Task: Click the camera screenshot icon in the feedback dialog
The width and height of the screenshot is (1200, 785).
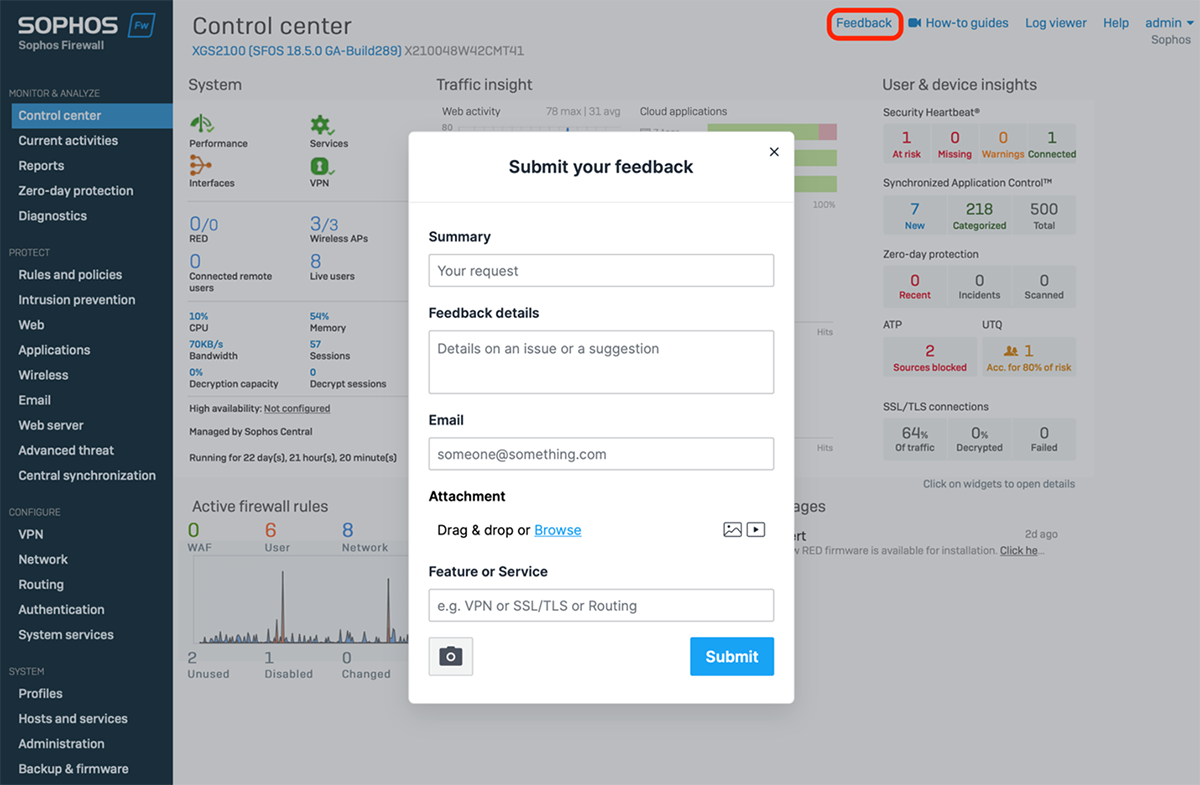Action: tap(450, 656)
